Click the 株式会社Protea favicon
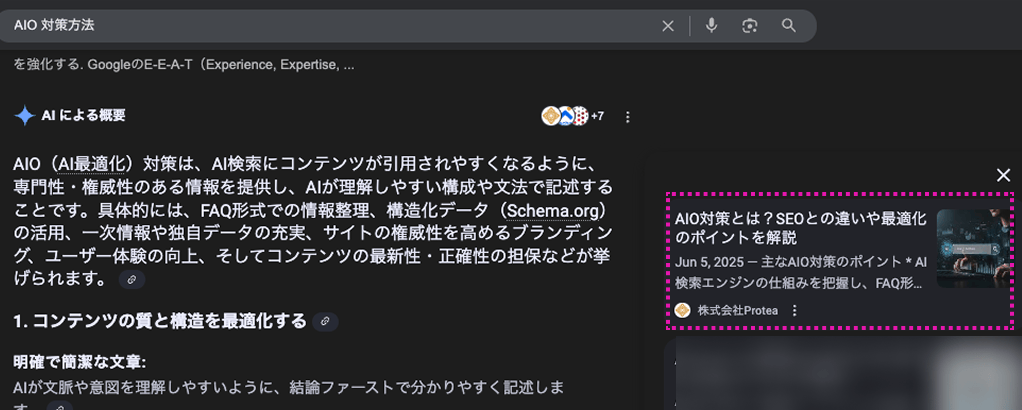 click(683, 310)
